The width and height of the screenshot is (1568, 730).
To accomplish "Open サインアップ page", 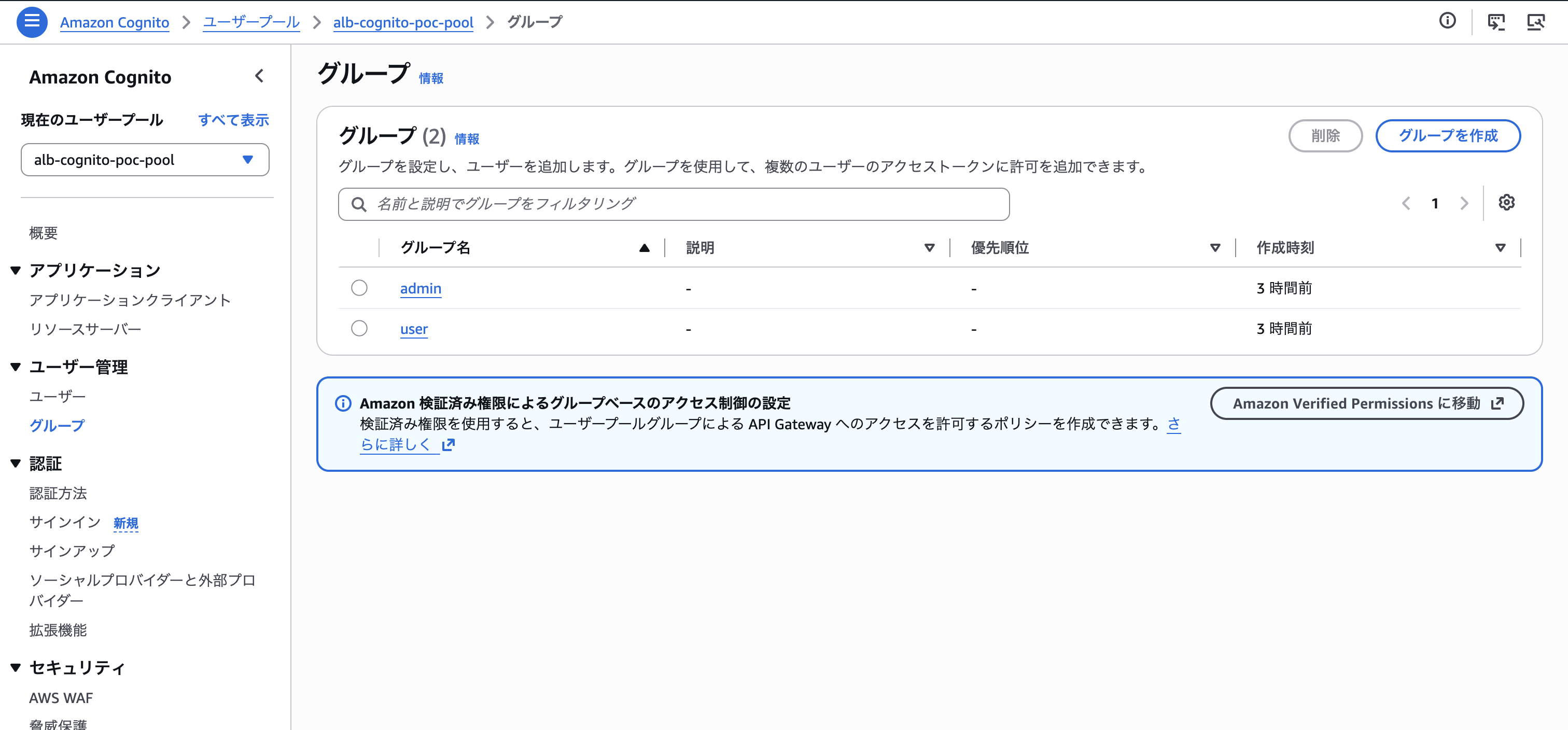I will coord(72,551).
